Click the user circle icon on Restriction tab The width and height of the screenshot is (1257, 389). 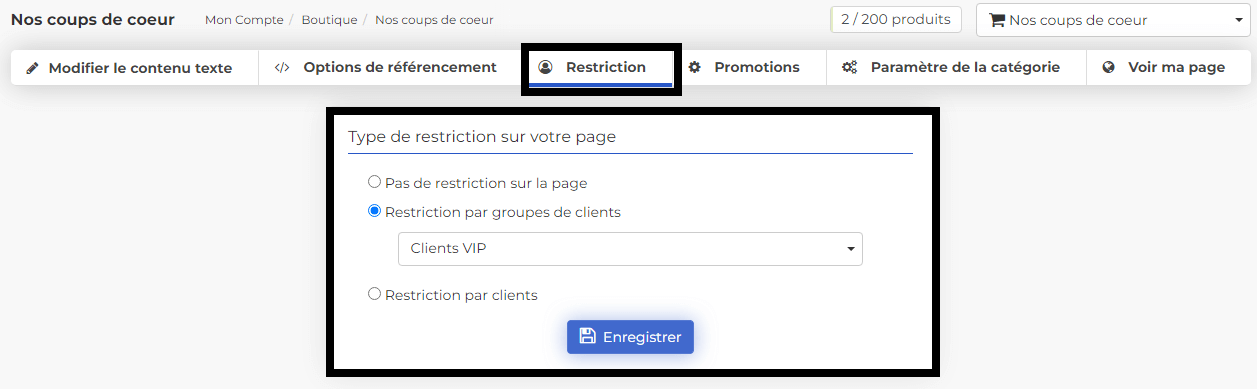(545, 68)
